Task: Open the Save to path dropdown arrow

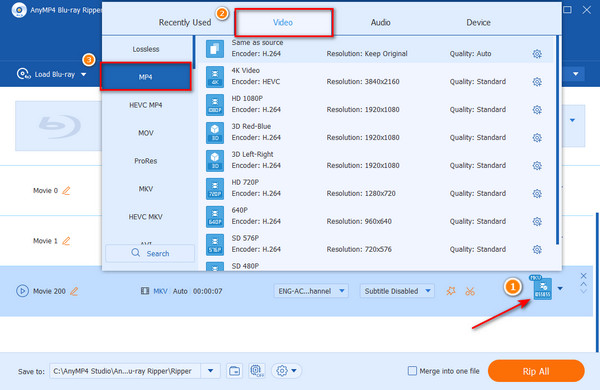Action: coord(210,370)
